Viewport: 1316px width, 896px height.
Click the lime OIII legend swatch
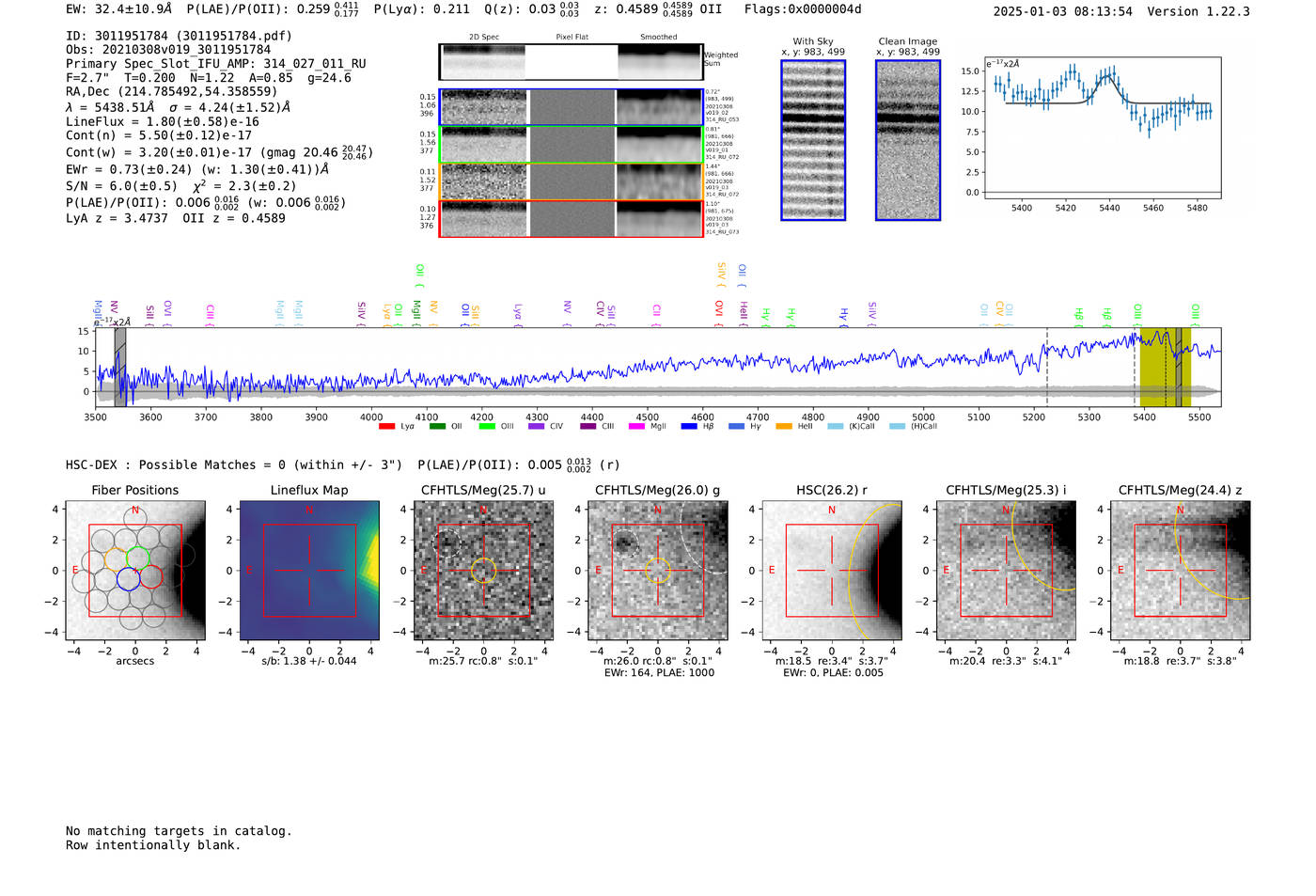487,427
